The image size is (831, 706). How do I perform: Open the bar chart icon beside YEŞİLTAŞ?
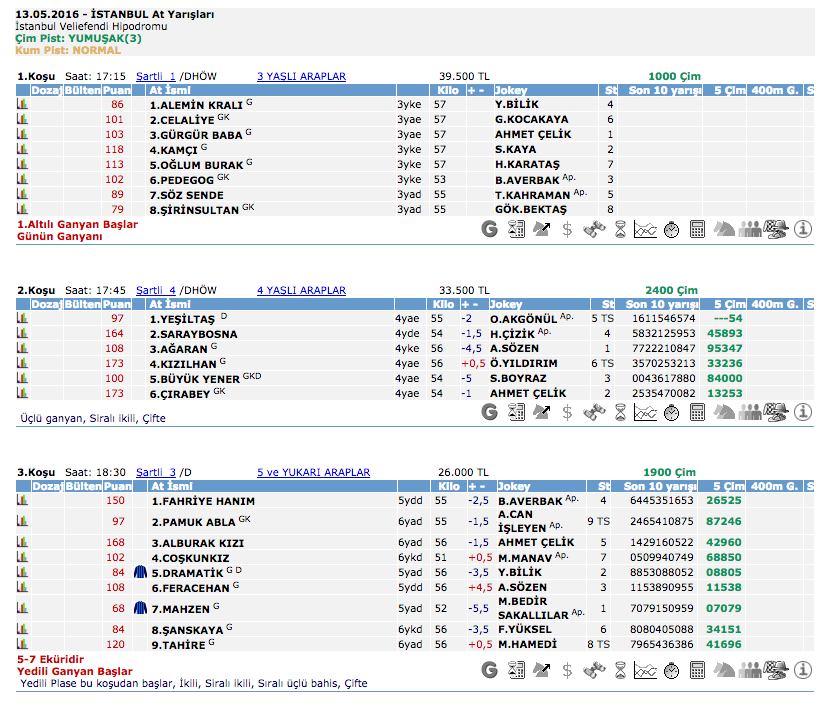click(22, 319)
